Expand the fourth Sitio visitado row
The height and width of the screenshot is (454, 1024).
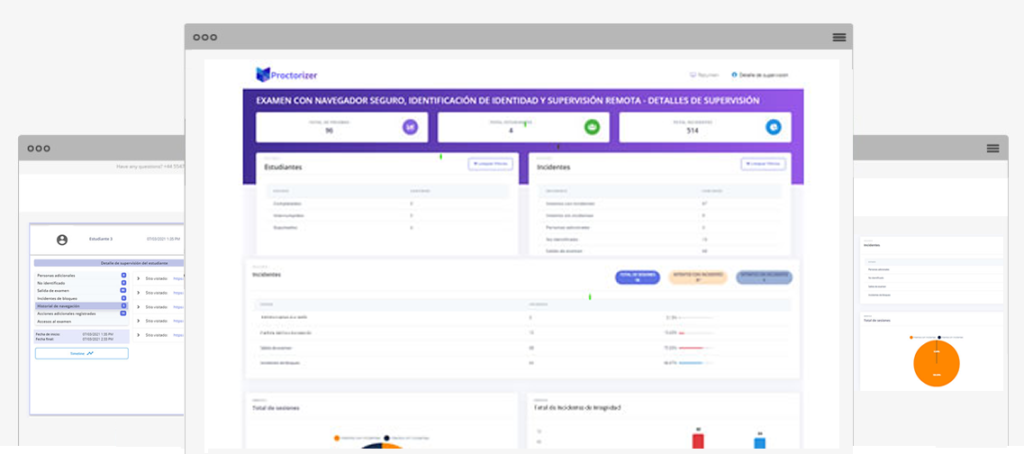coord(138,321)
